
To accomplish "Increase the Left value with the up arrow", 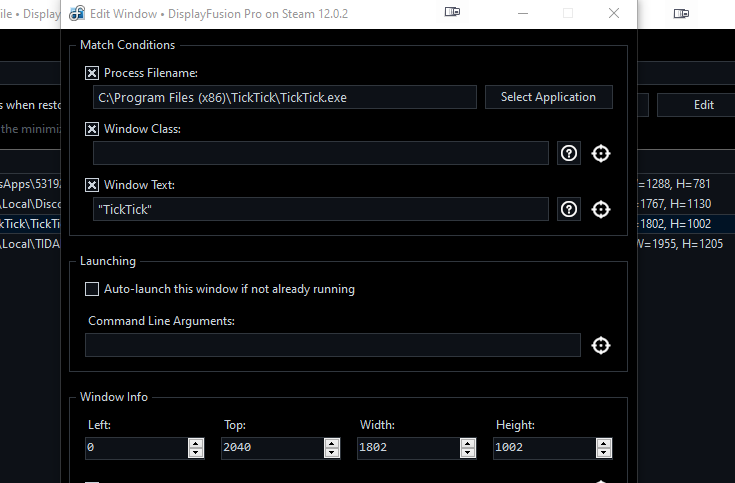I will click(196, 443).
